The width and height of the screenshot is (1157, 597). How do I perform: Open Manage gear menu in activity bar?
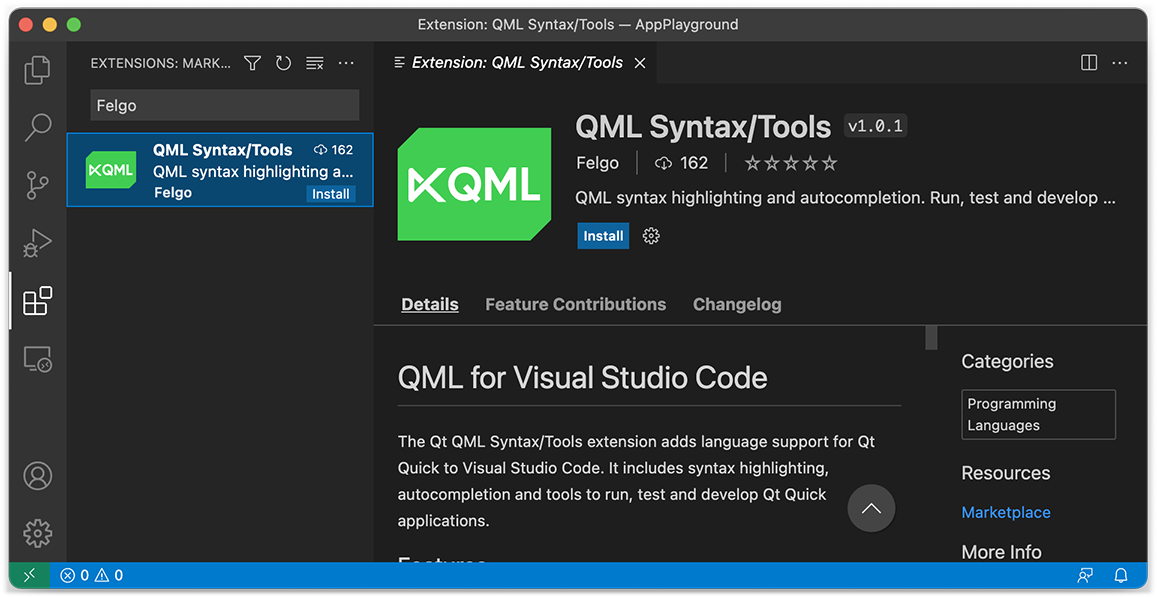coord(37,533)
